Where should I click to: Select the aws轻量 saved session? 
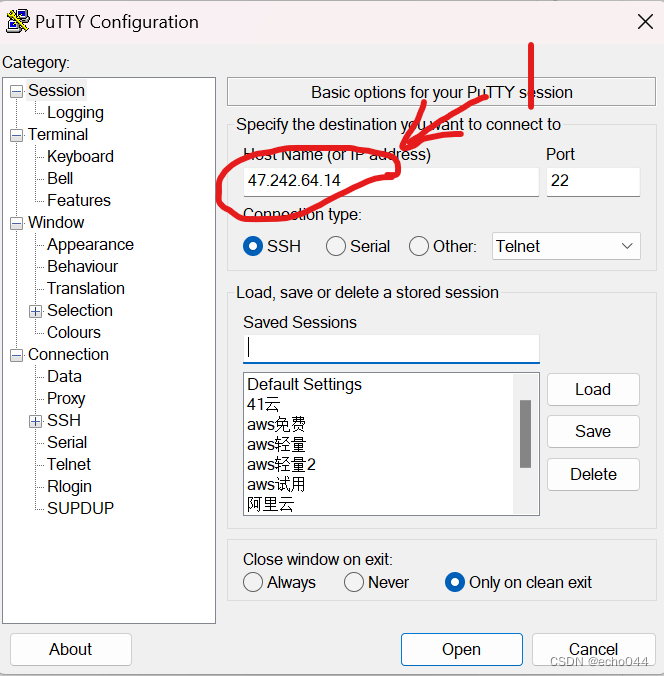pyautogui.click(x=276, y=444)
